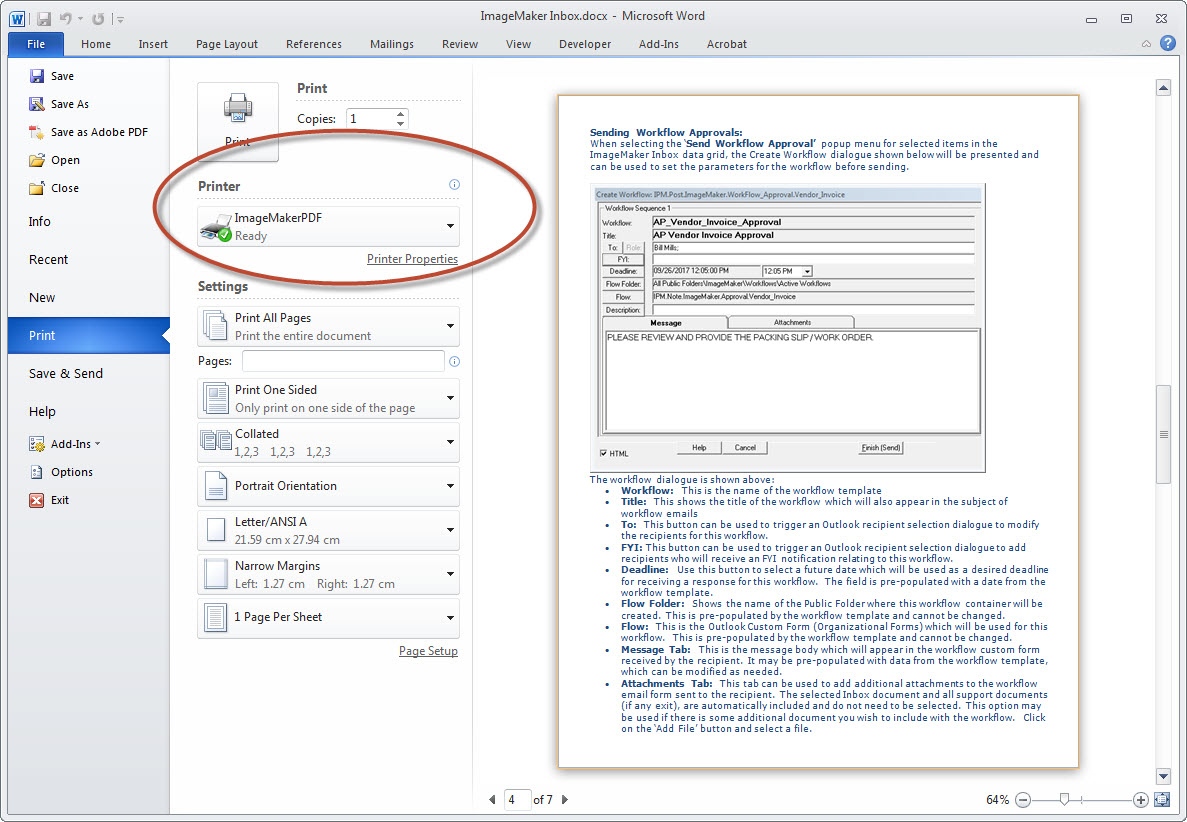Switch to the Page Layout tab
This screenshot has height=822, width=1187.
click(x=227, y=44)
